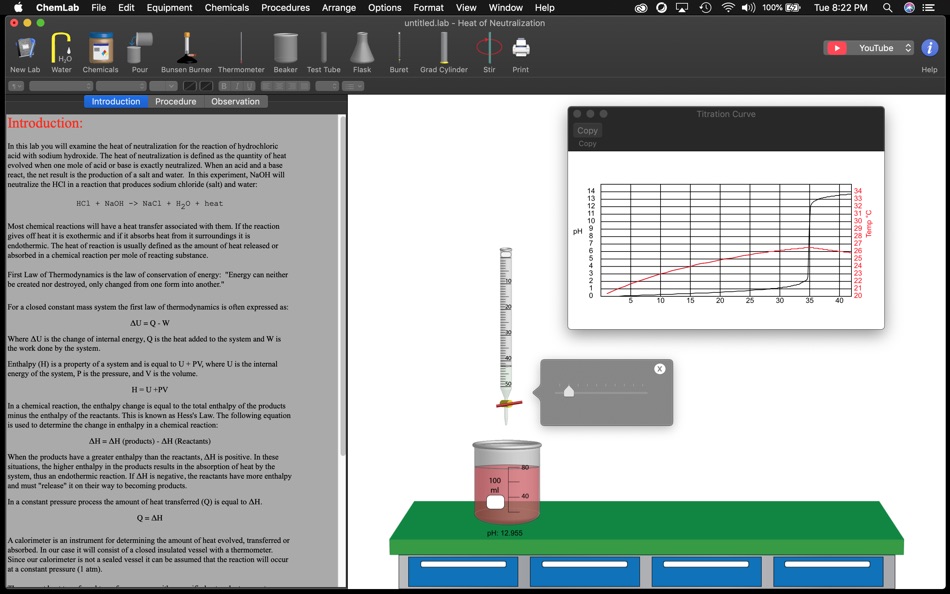Image resolution: width=950 pixels, height=594 pixels.
Task: Add a Beaker from the toolbar
Action: point(285,53)
